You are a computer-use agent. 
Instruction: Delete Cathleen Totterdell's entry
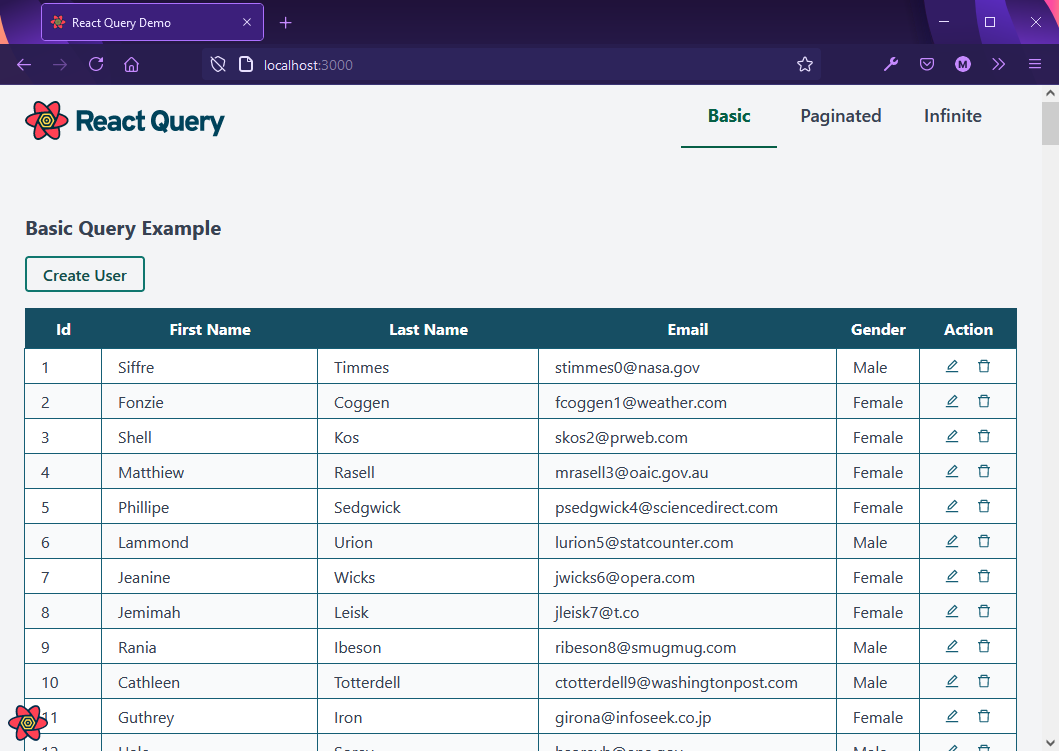point(984,681)
